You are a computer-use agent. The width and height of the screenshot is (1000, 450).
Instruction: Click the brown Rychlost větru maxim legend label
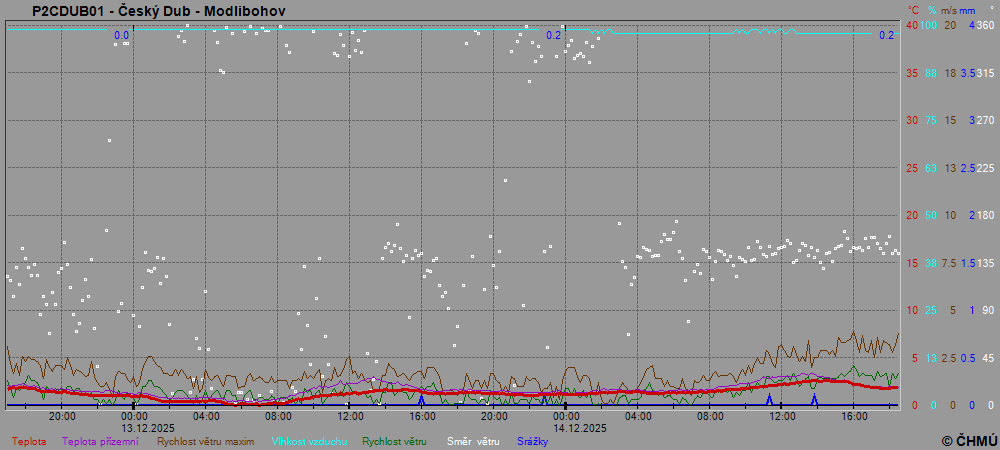coord(205,441)
